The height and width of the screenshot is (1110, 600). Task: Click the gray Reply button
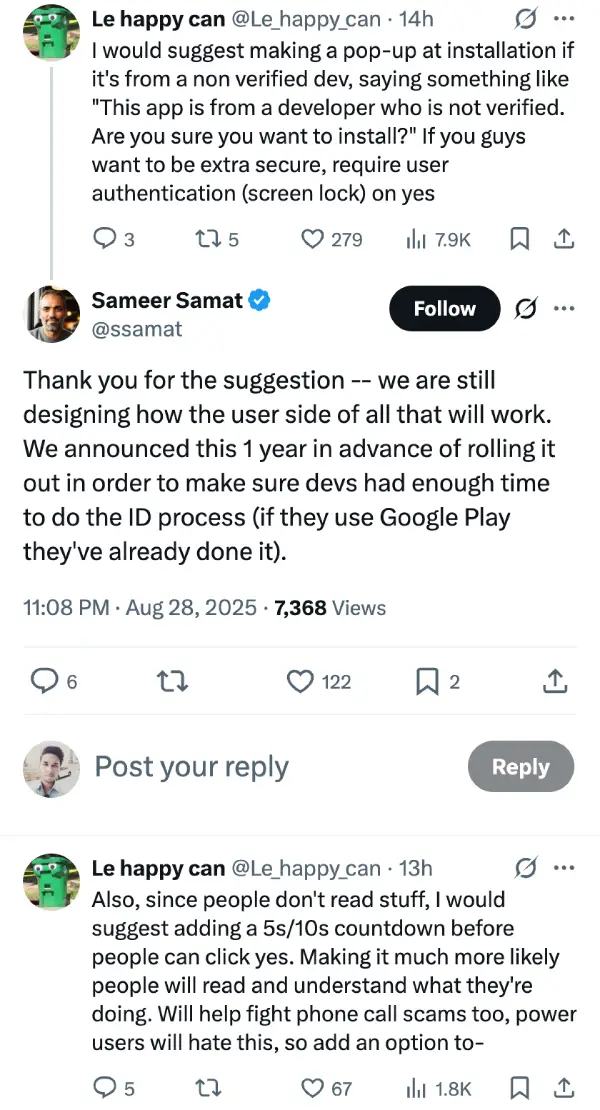point(521,767)
